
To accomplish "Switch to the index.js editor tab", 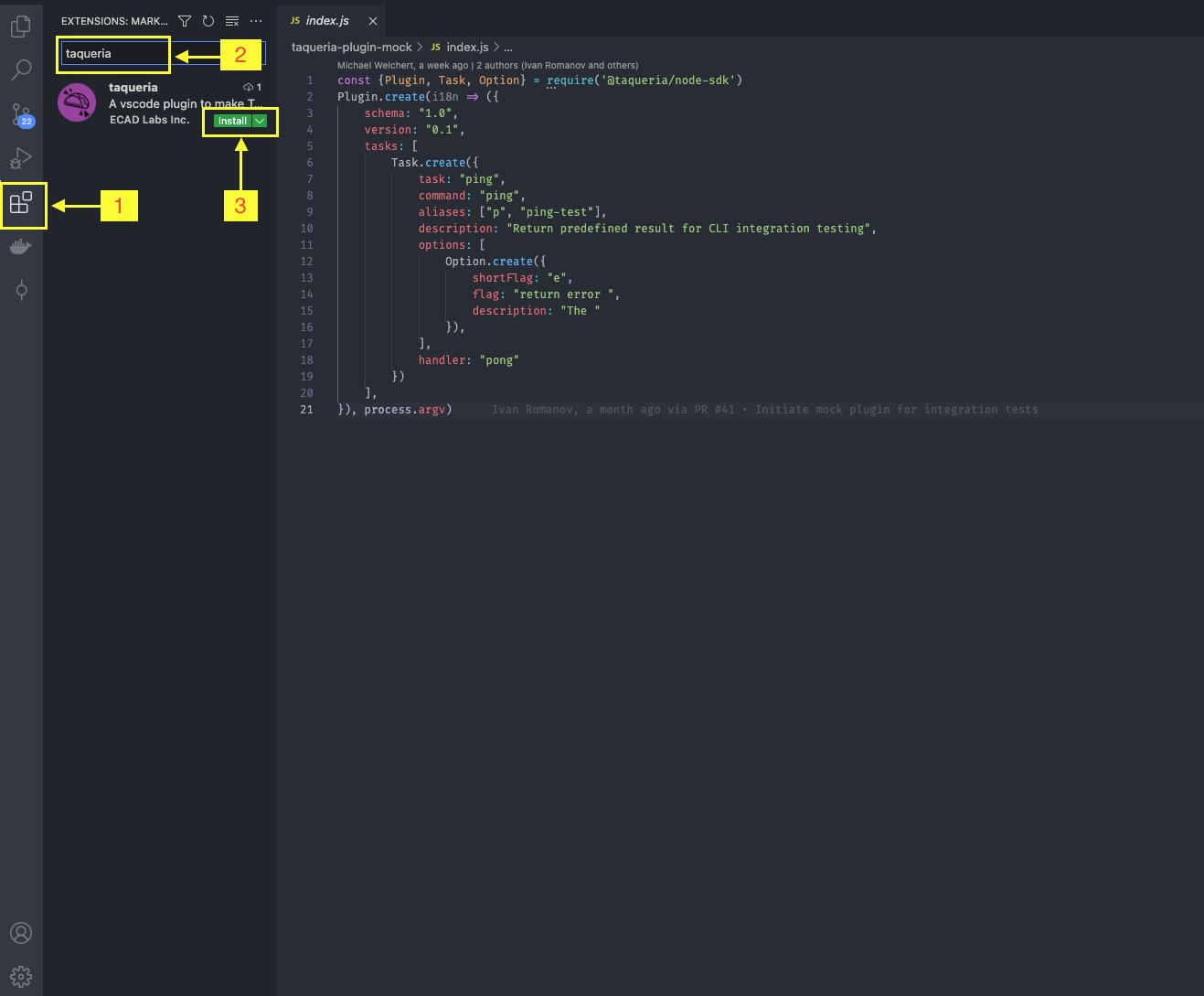I will point(327,20).
